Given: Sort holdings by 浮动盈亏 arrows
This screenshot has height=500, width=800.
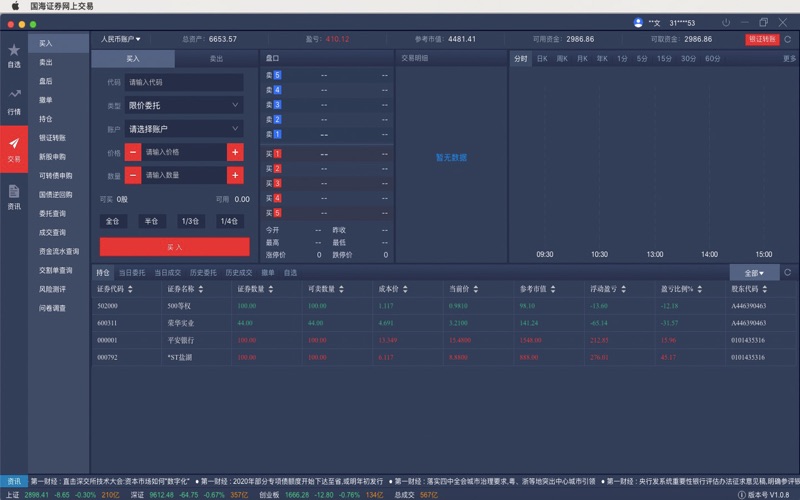Looking at the screenshot, I should (x=623, y=289).
